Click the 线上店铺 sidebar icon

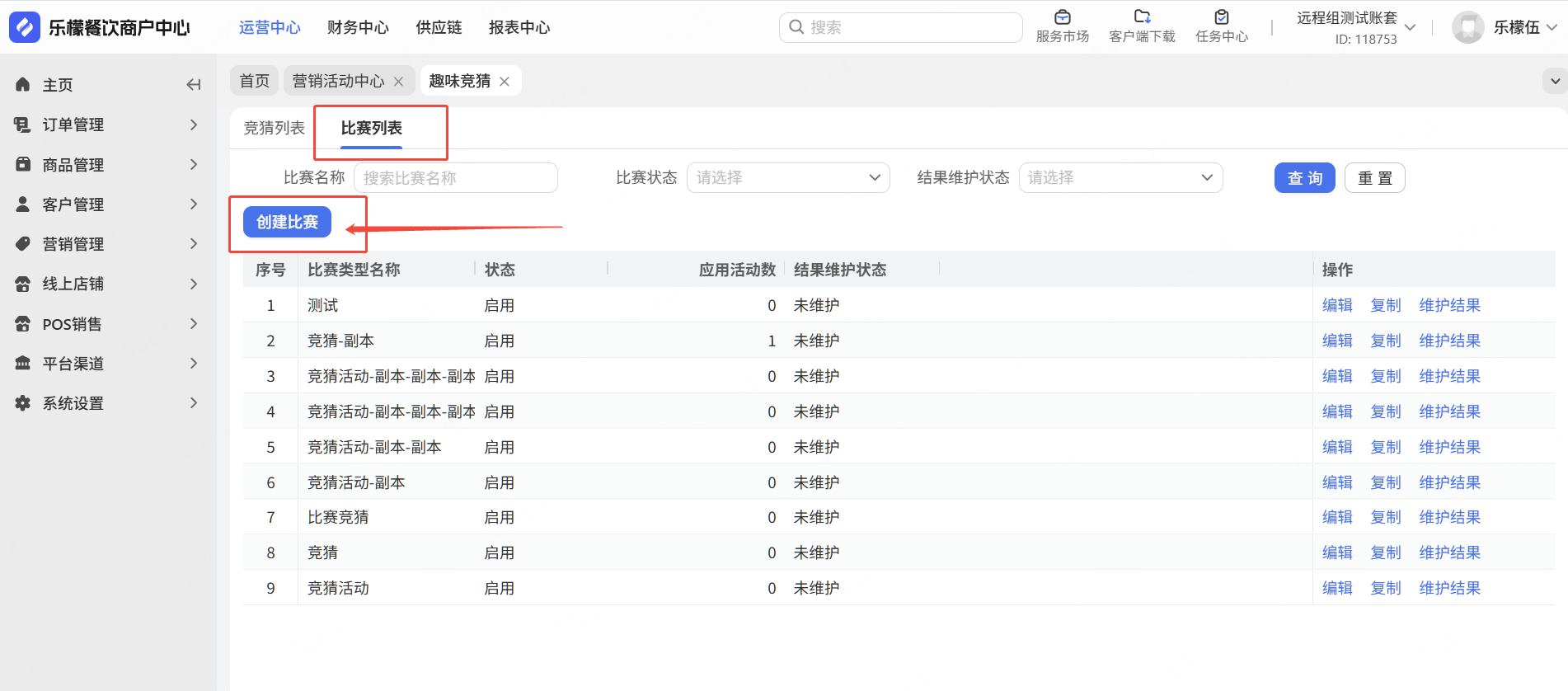coord(23,284)
